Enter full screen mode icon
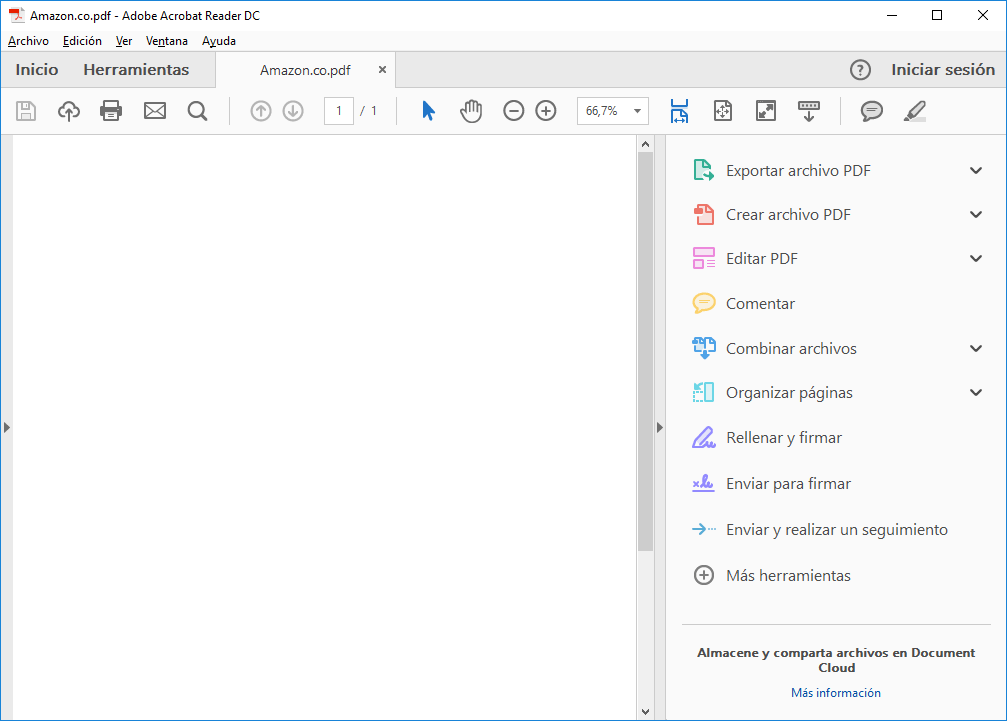Image resolution: width=1007 pixels, height=721 pixels. click(x=766, y=111)
